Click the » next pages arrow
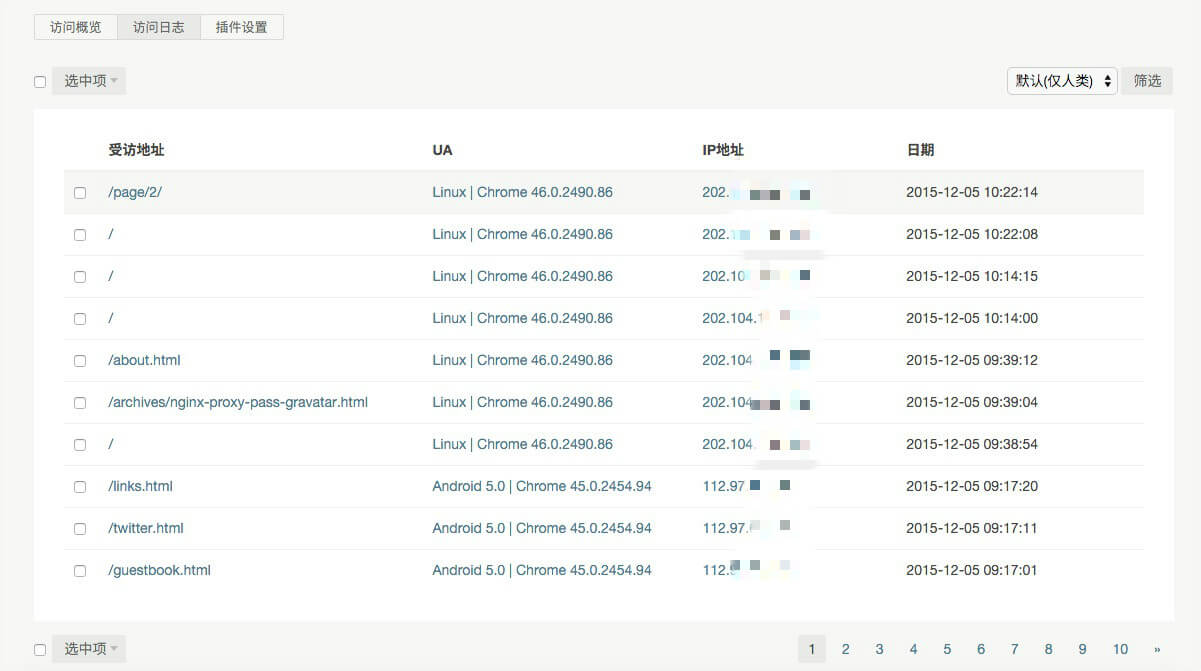This screenshot has width=1201, height=671. [1157, 649]
